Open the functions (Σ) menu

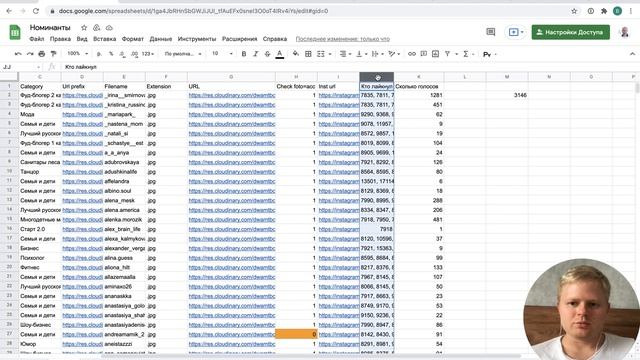[465, 54]
